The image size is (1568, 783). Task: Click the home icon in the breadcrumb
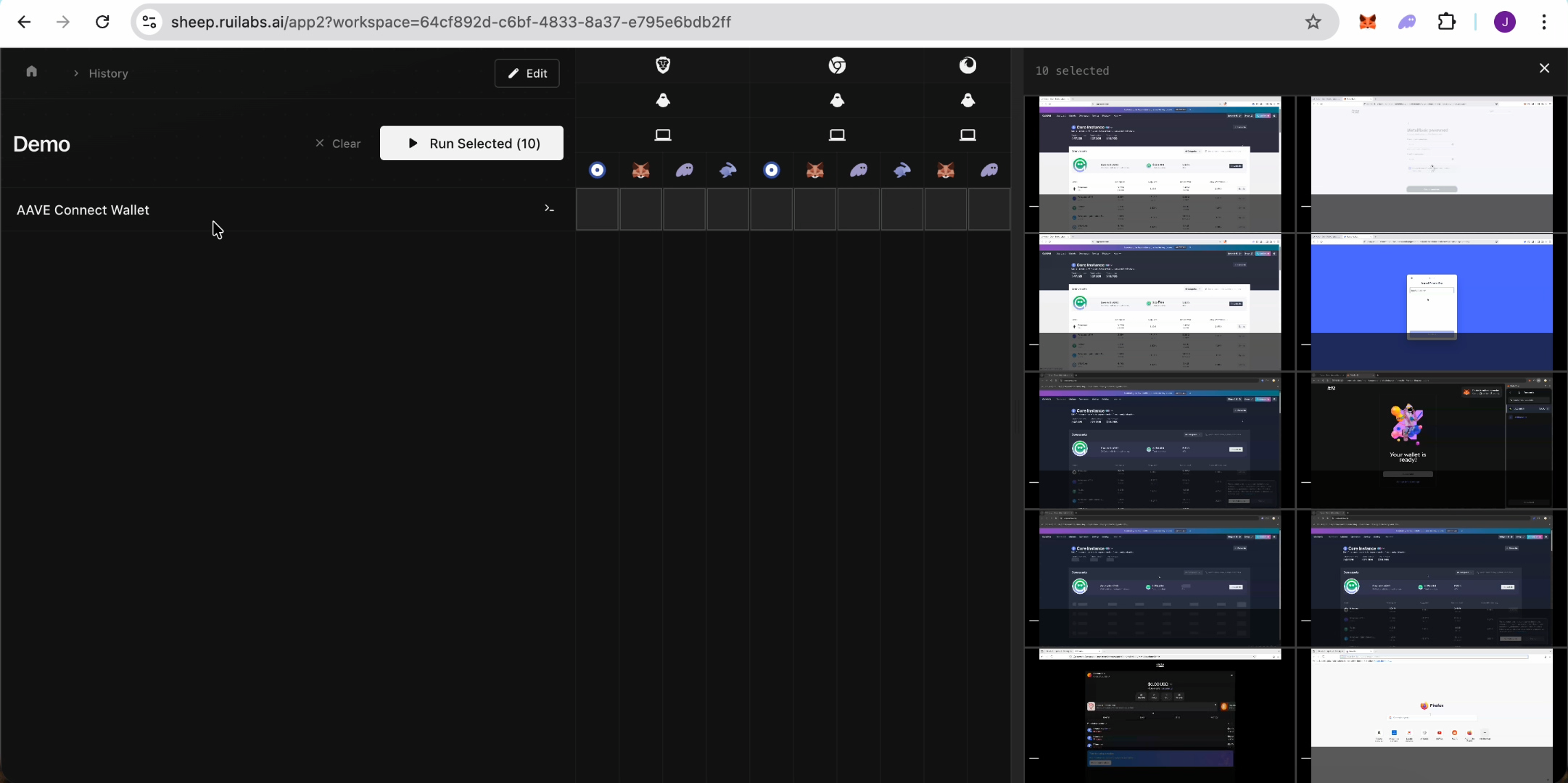pos(31,71)
